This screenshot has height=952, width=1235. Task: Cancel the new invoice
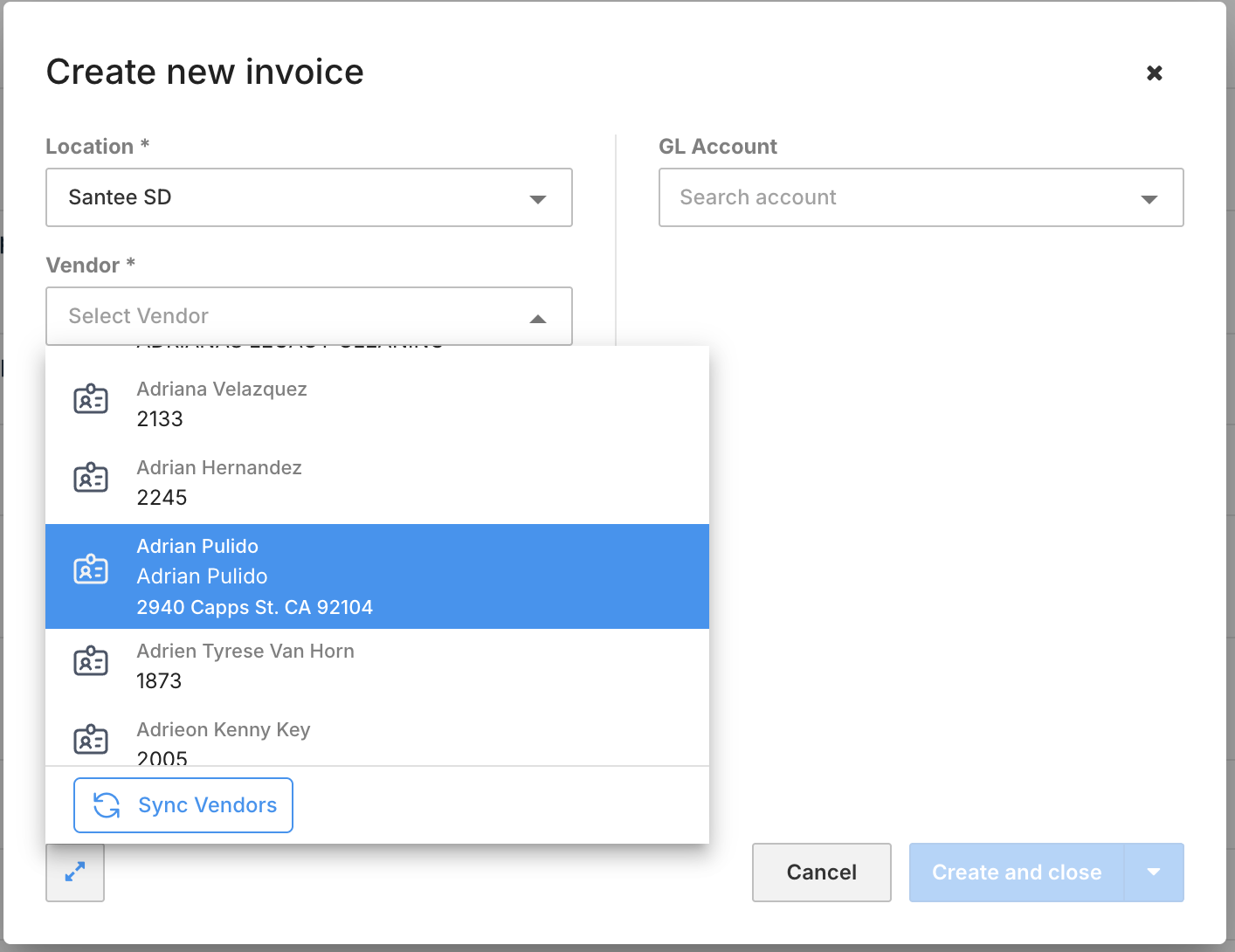pyautogui.click(x=822, y=873)
